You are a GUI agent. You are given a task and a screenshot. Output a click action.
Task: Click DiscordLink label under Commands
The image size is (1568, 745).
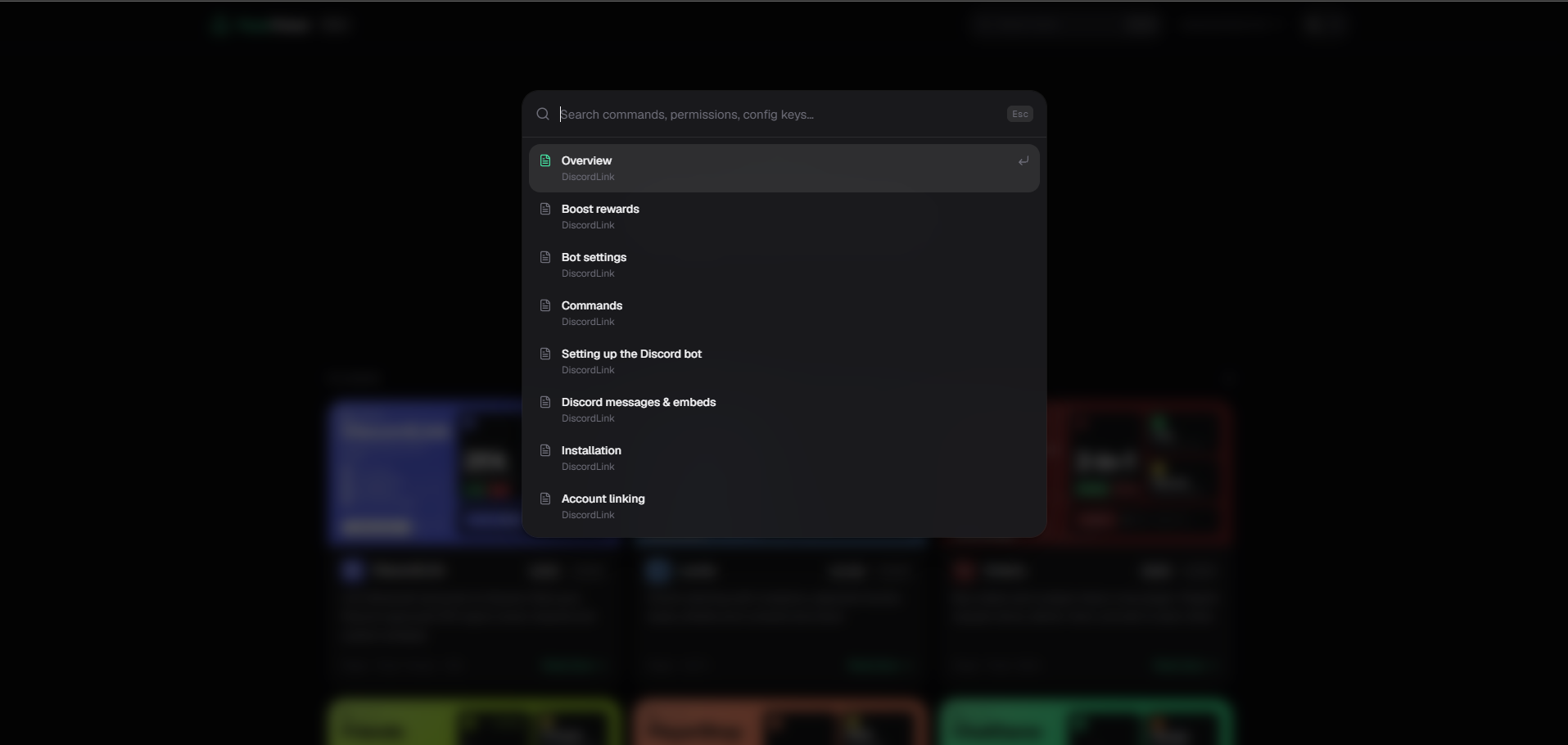click(x=588, y=322)
